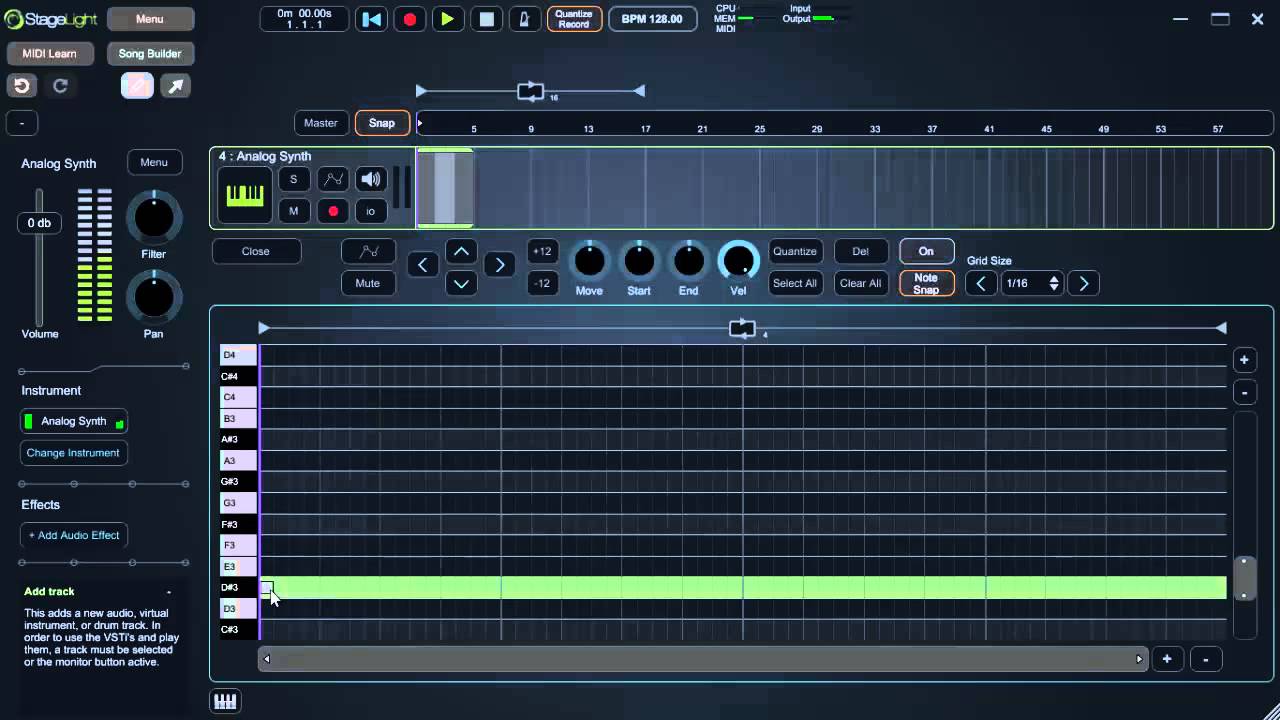Click the Master button
1280x720 pixels.
[x=321, y=123]
